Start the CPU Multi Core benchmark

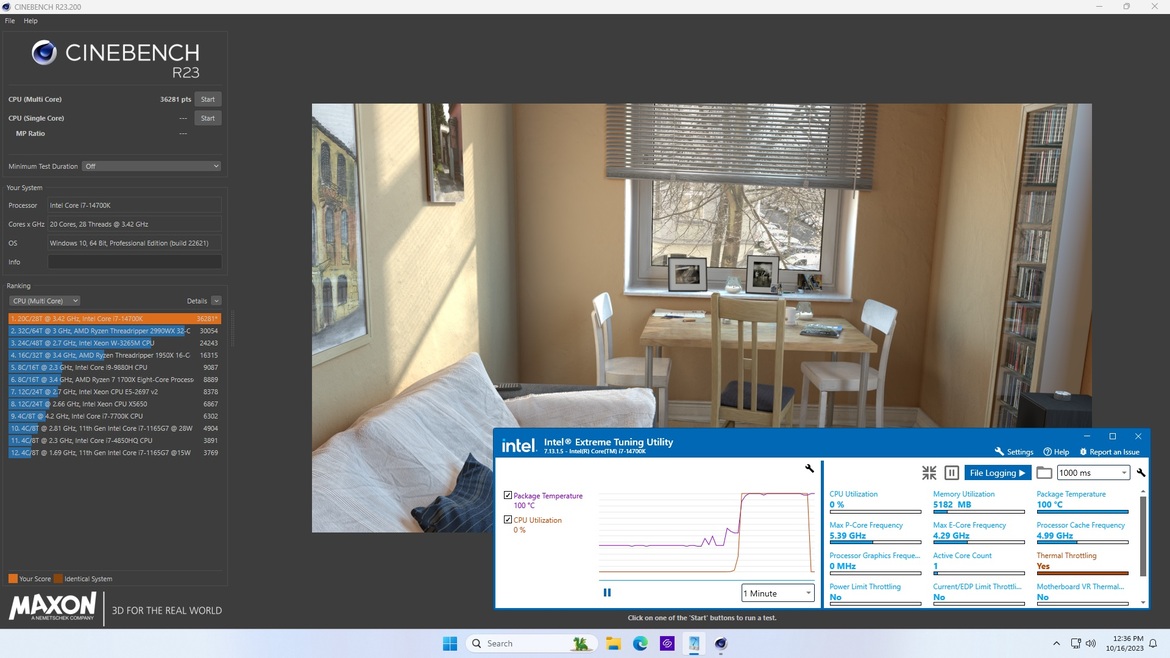click(207, 99)
